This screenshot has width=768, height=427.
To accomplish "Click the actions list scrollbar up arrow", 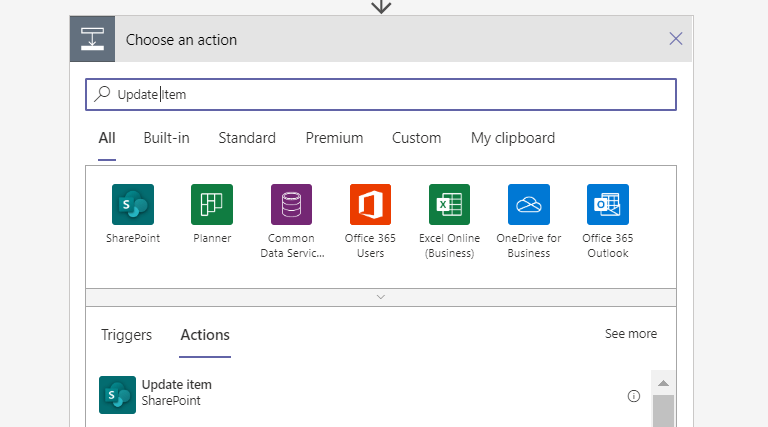I will pyautogui.click(x=663, y=383).
